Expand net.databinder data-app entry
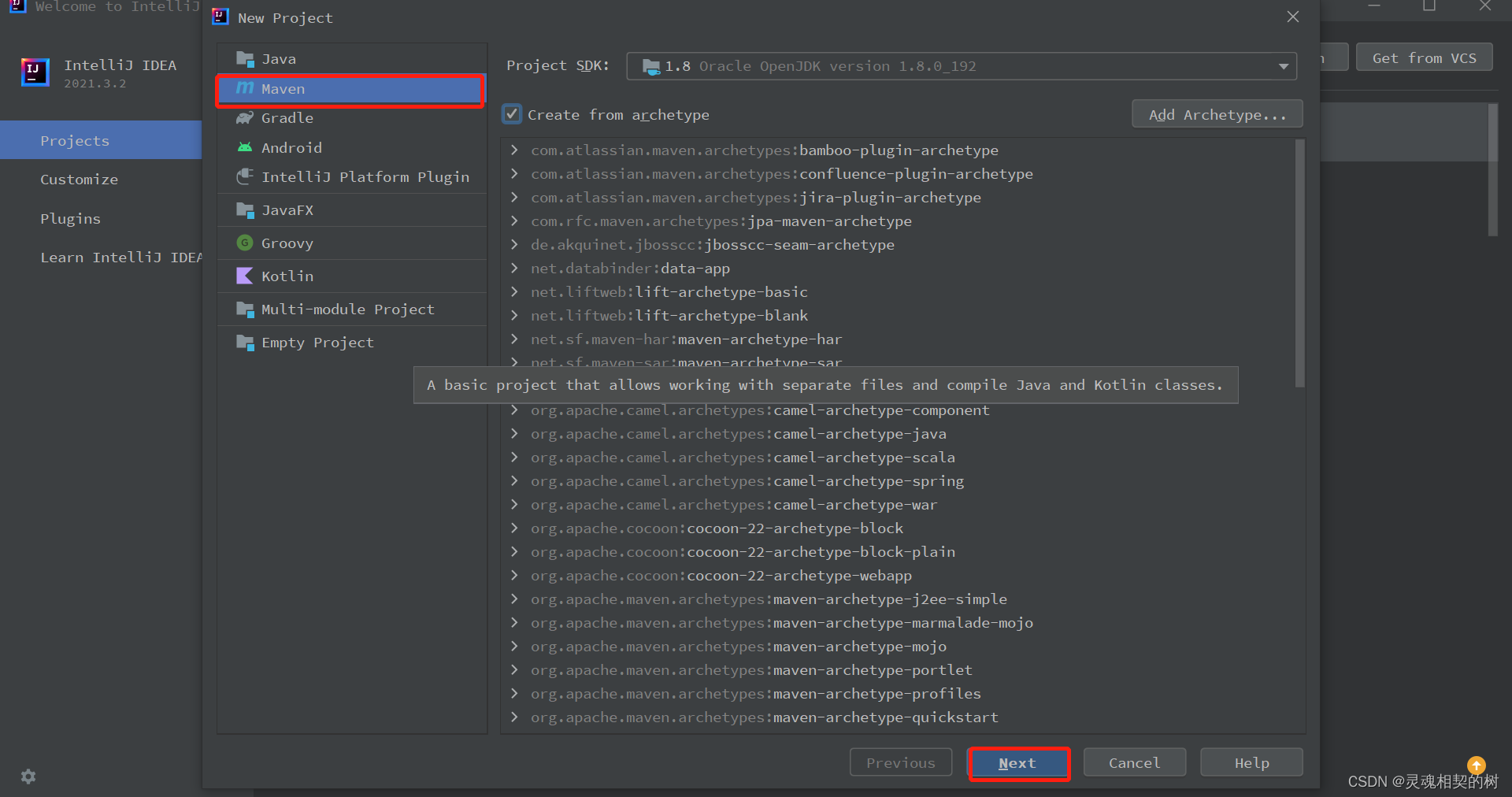 (514, 268)
